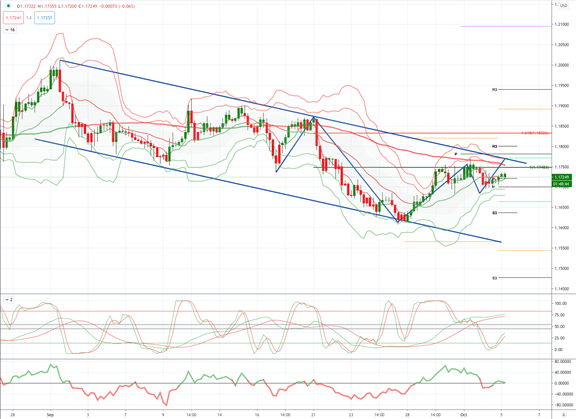Click the Sep date on time axis
Image resolution: width=576 pixels, height=419 pixels.
[50, 415]
